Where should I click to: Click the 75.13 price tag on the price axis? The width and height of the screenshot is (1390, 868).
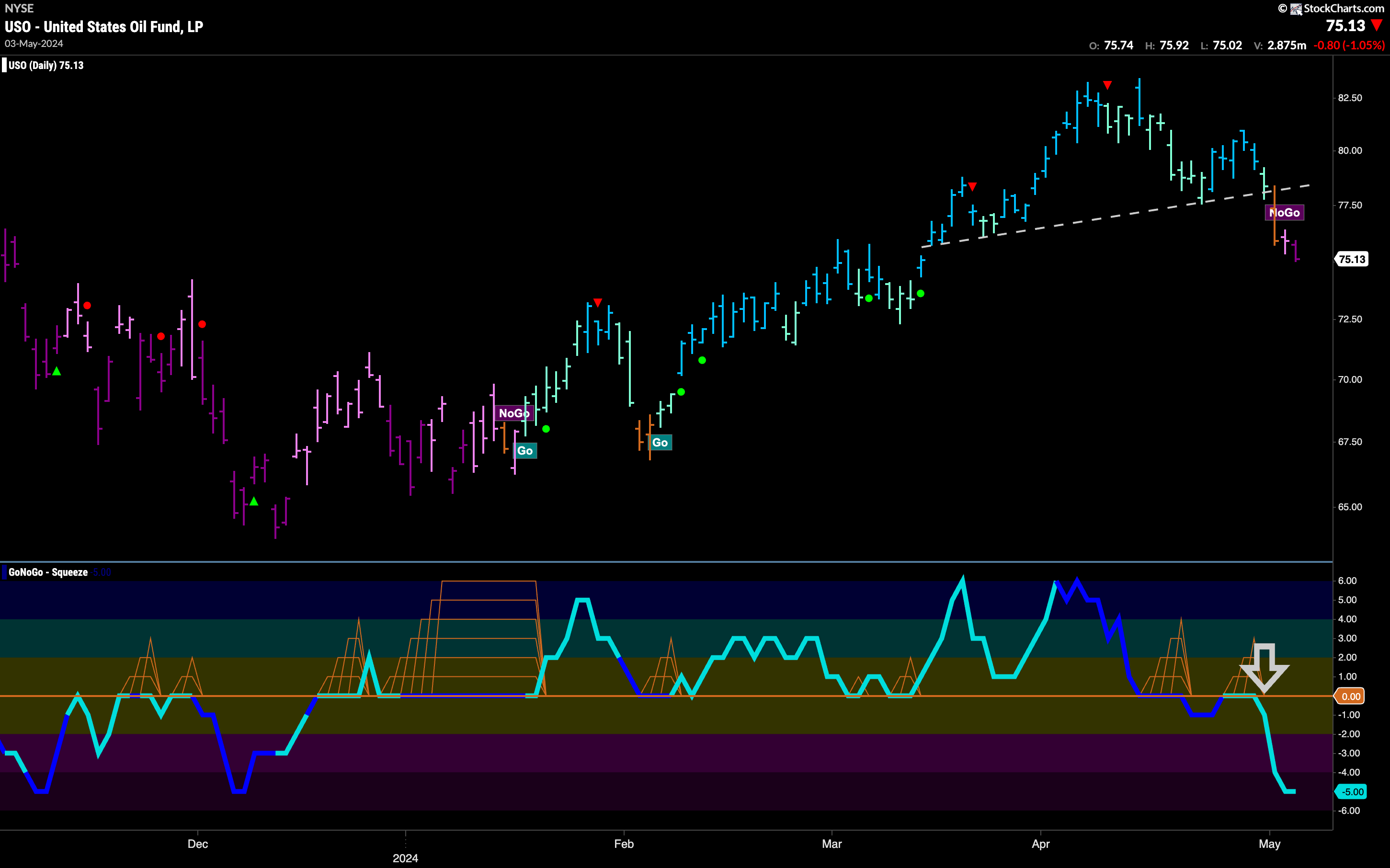pos(1352,259)
